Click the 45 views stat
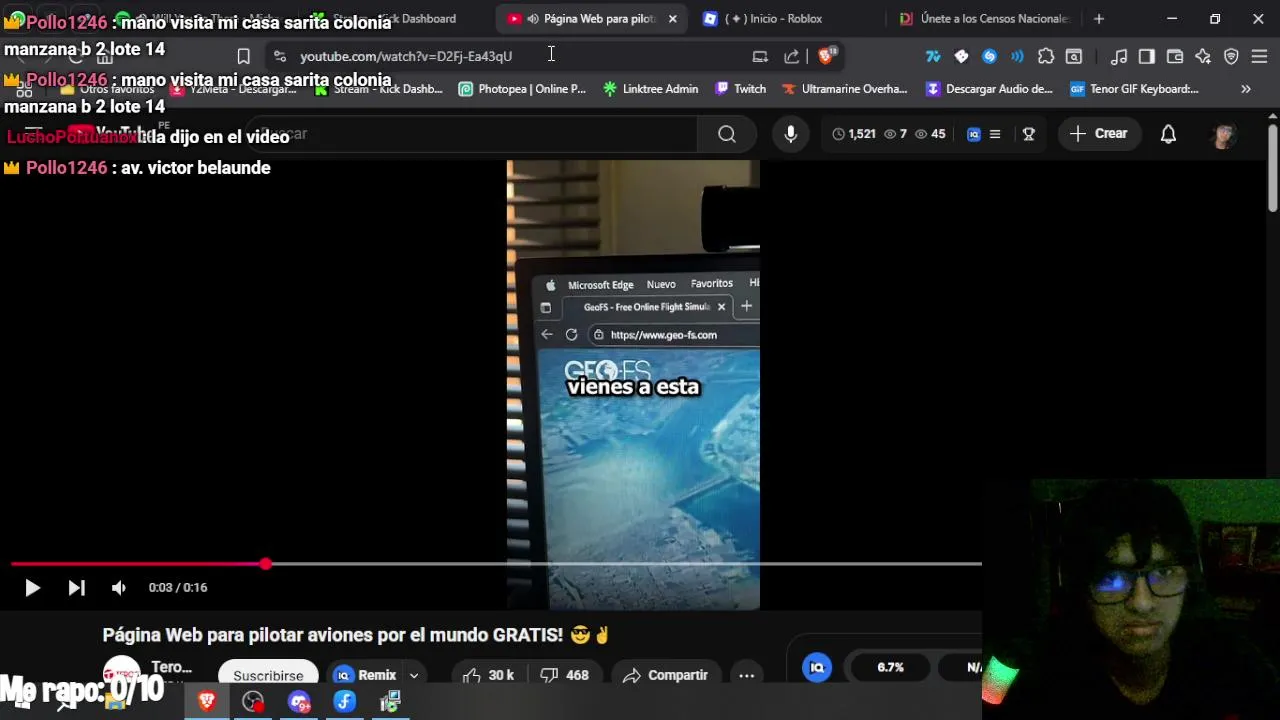The image size is (1280, 720). click(930, 134)
